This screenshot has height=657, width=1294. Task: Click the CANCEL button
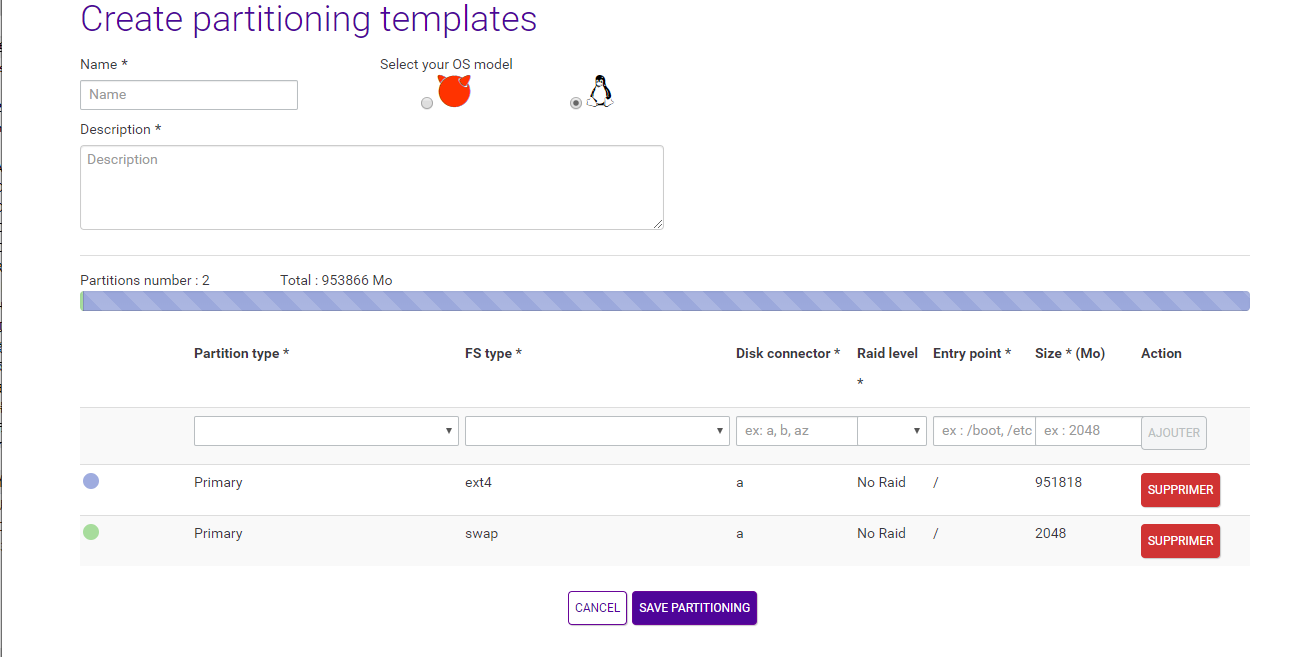pos(597,608)
